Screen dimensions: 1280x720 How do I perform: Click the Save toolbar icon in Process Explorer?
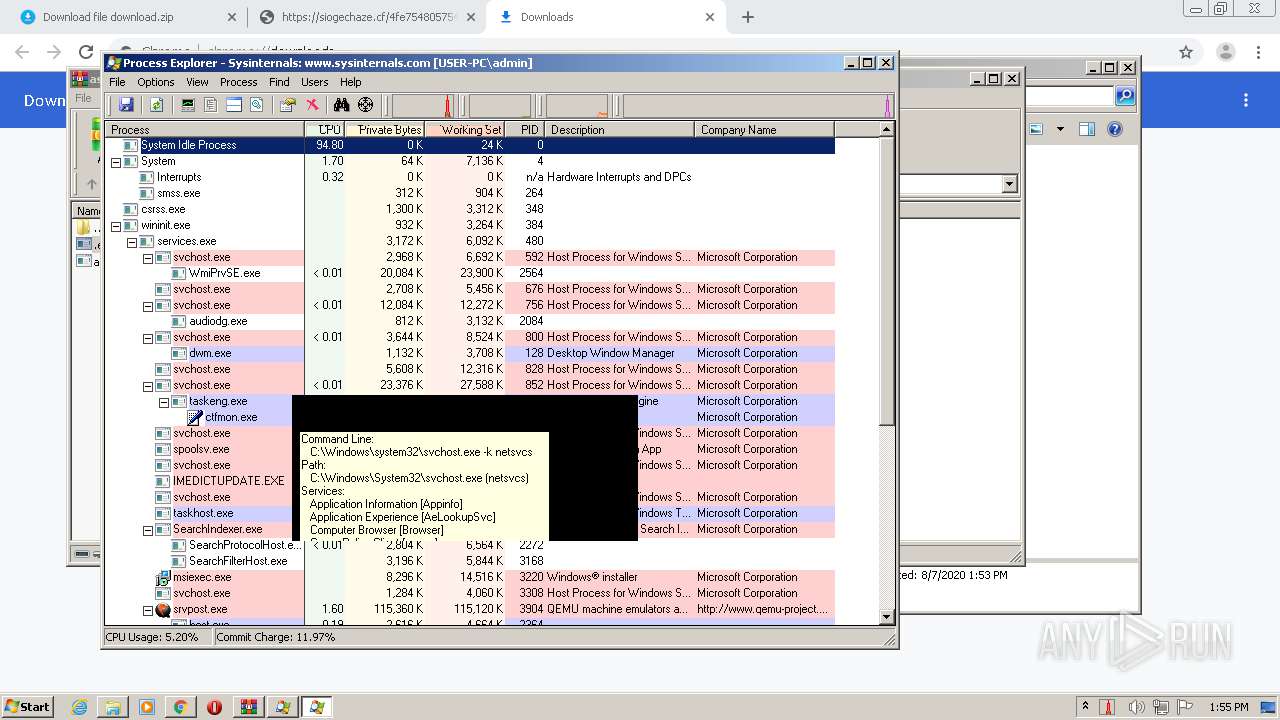coord(126,104)
